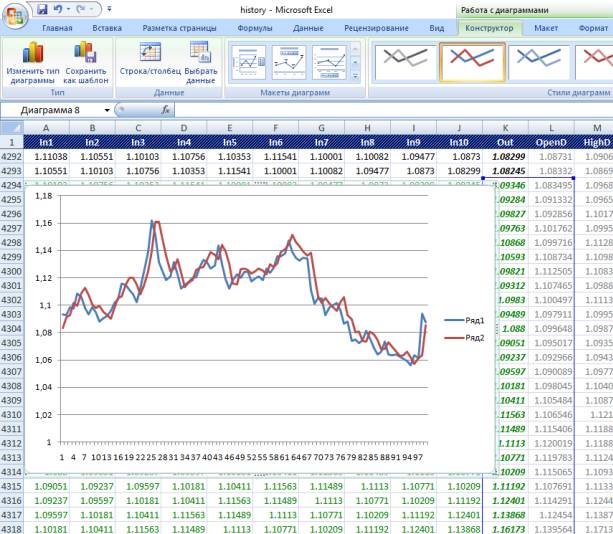Expand the chart layouts gallery
The image size is (613, 534).
(x=357, y=77)
